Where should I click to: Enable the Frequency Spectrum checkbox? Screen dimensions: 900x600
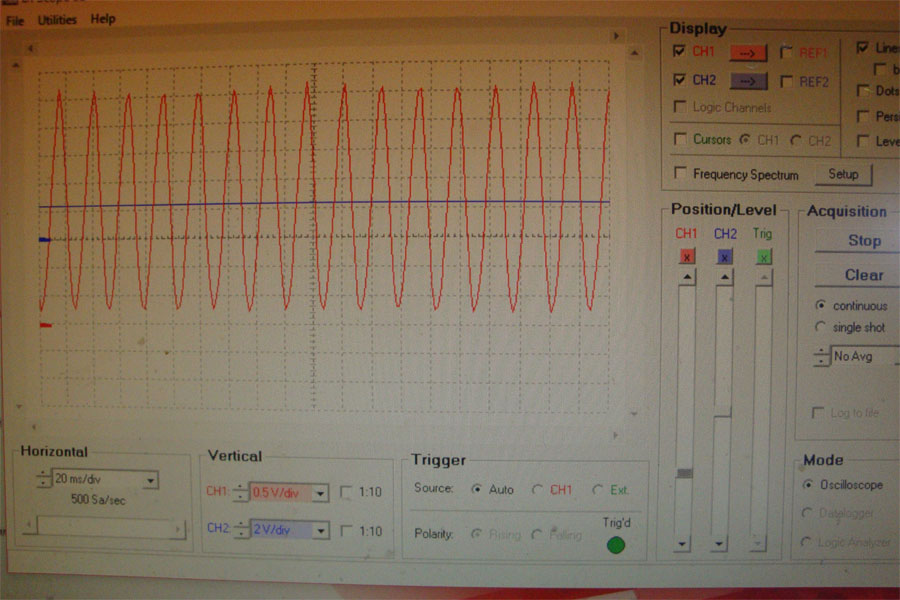(x=680, y=174)
